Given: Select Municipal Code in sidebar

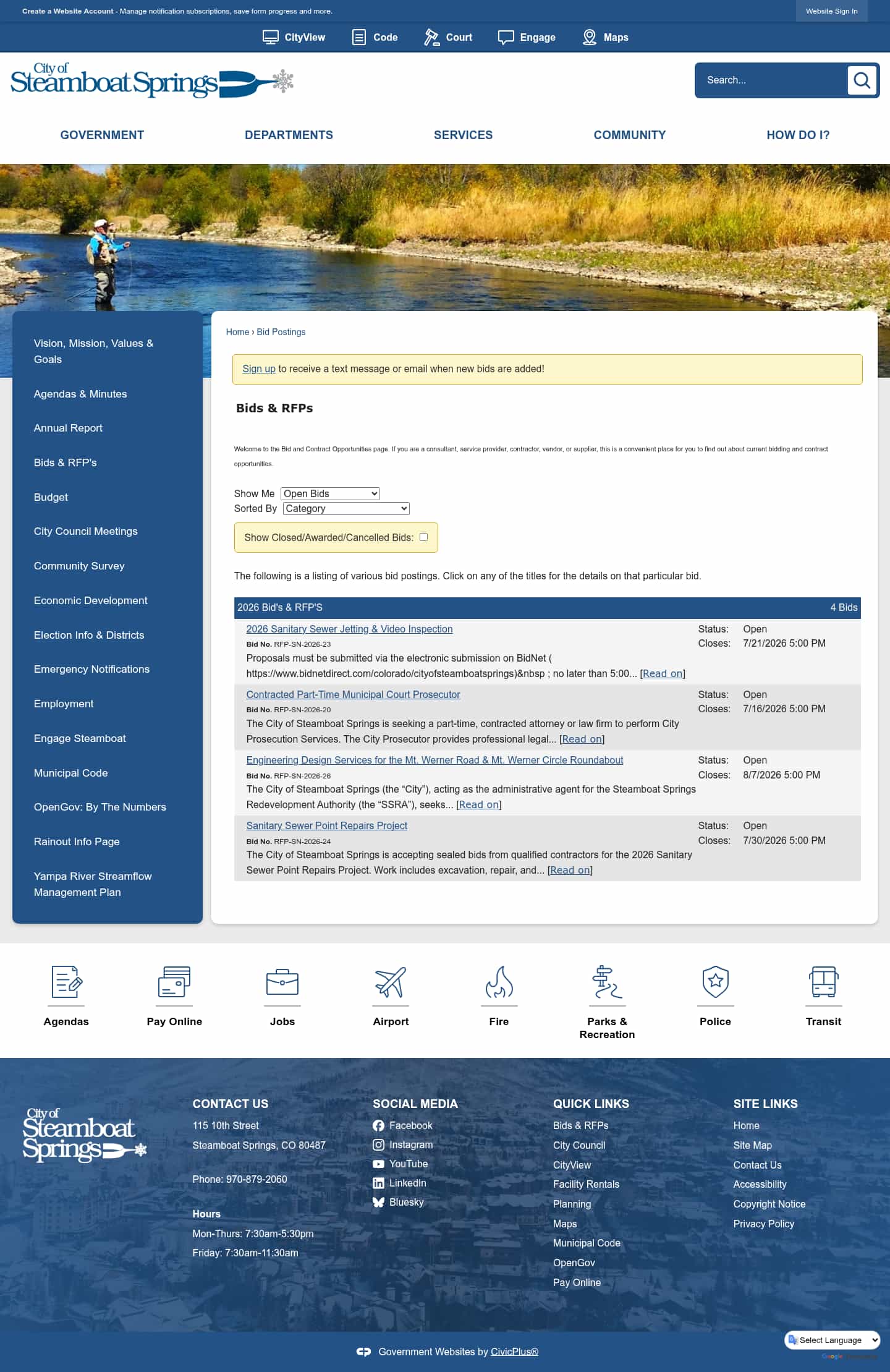Looking at the screenshot, I should point(71,773).
